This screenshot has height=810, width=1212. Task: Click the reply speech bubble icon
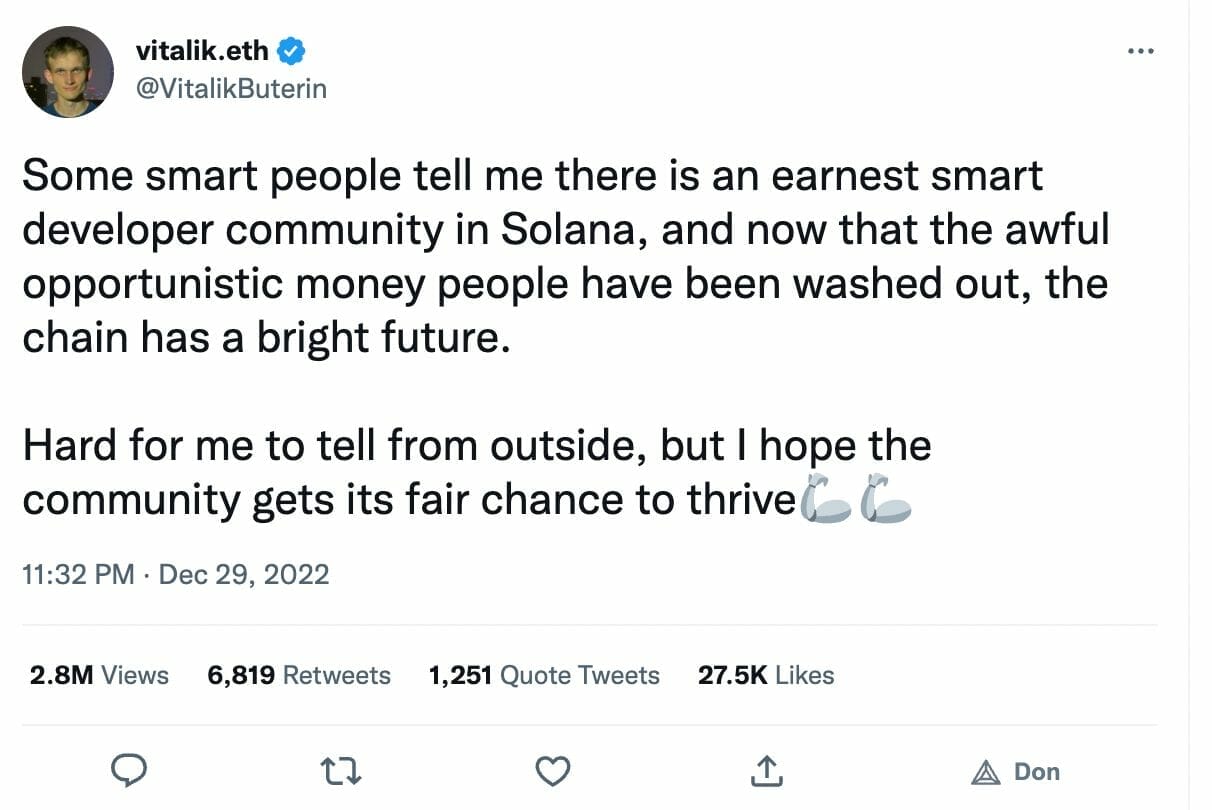pyautogui.click(x=129, y=771)
